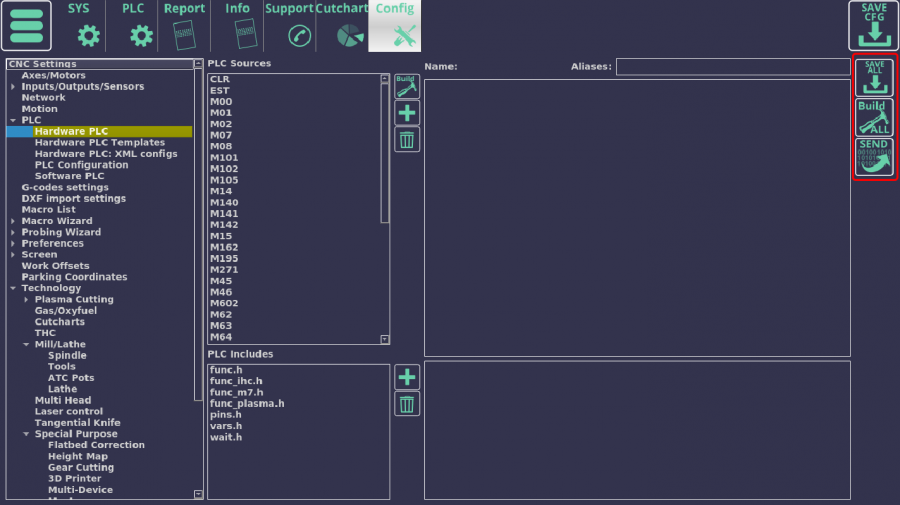Image resolution: width=900 pixels, height=505 pixels.
Task: Select M101 PLC source
Action: pyautogui.click(x=224, y=158)
